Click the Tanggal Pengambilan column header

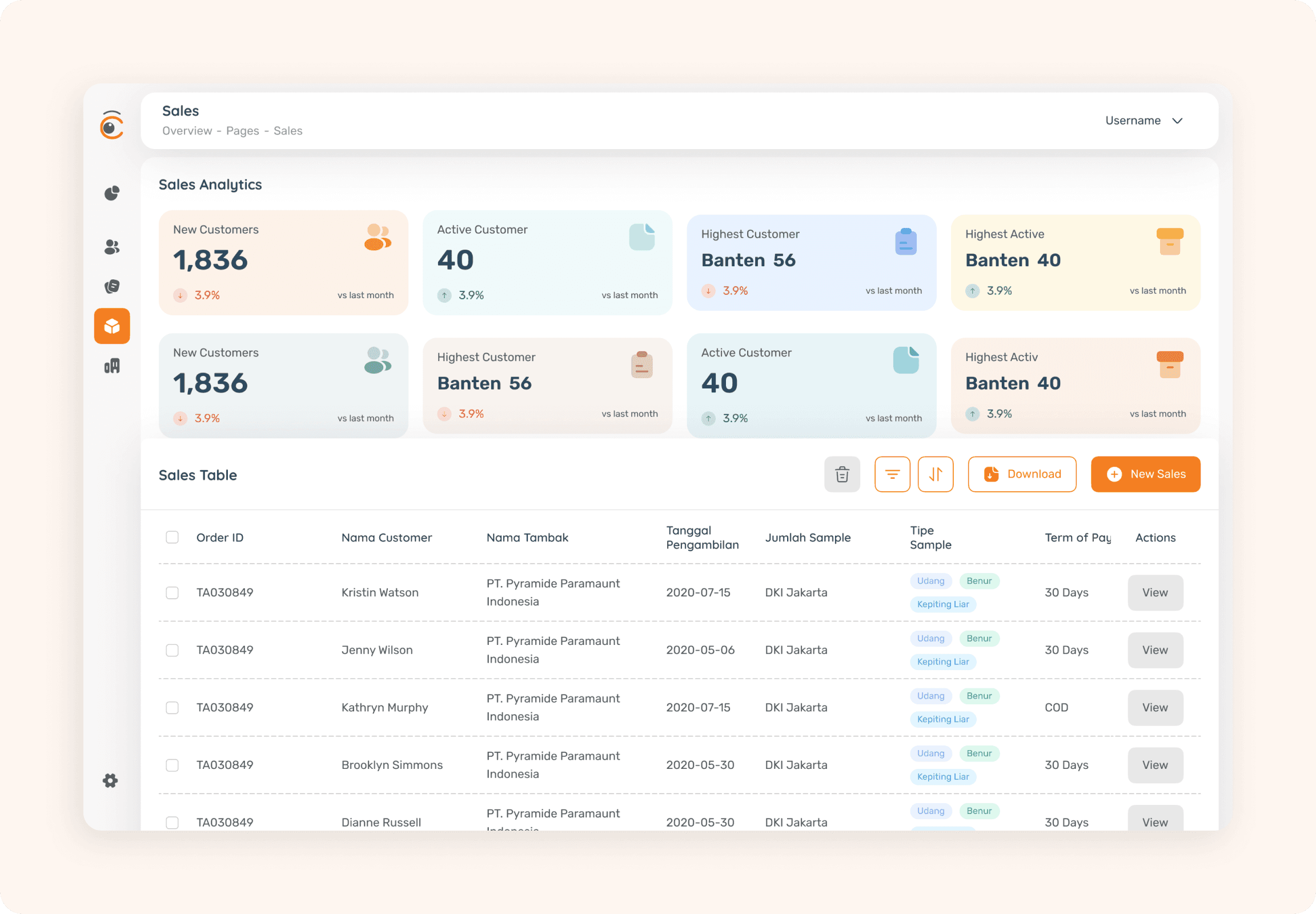coord(702,537)
